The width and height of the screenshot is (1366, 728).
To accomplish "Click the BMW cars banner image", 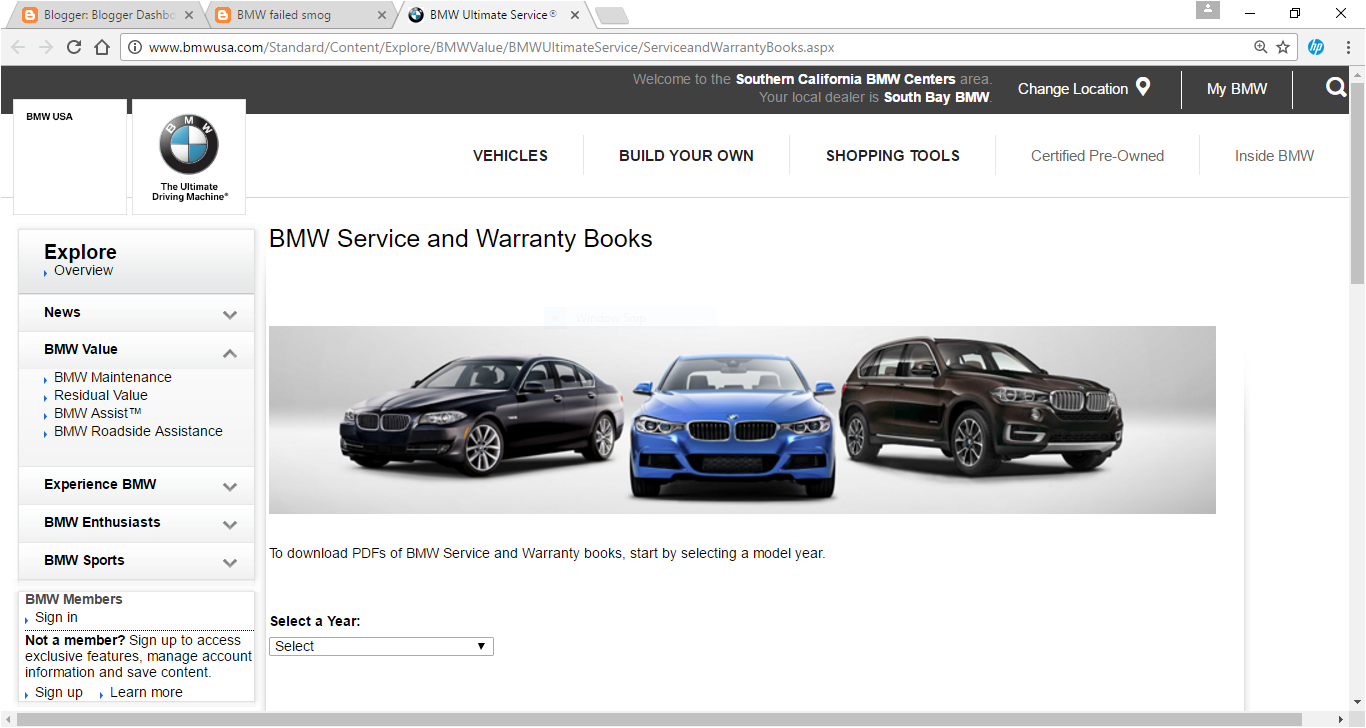I will [x=742, y=420].
